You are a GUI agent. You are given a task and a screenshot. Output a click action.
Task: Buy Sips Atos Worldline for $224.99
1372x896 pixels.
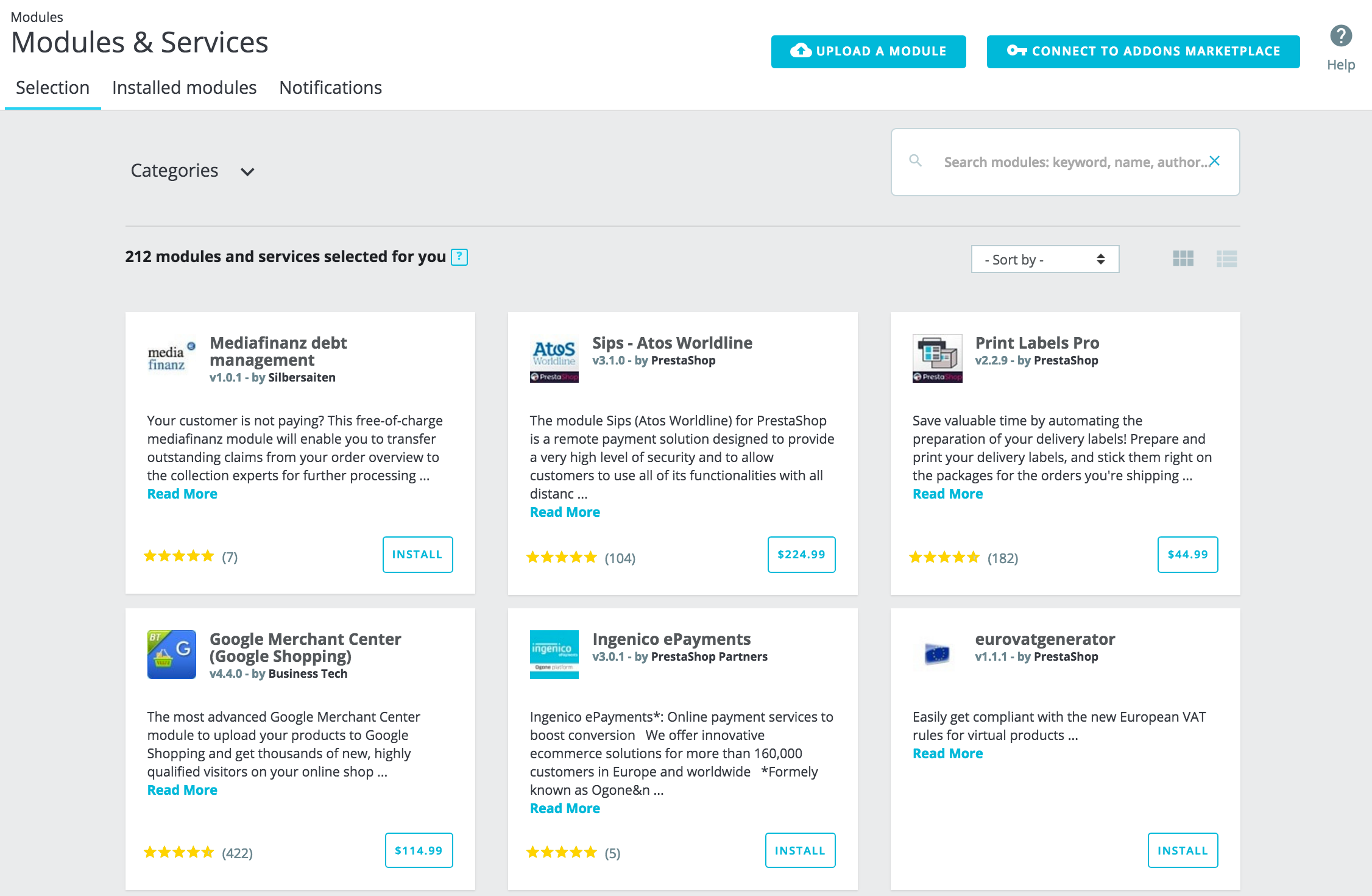801,555
